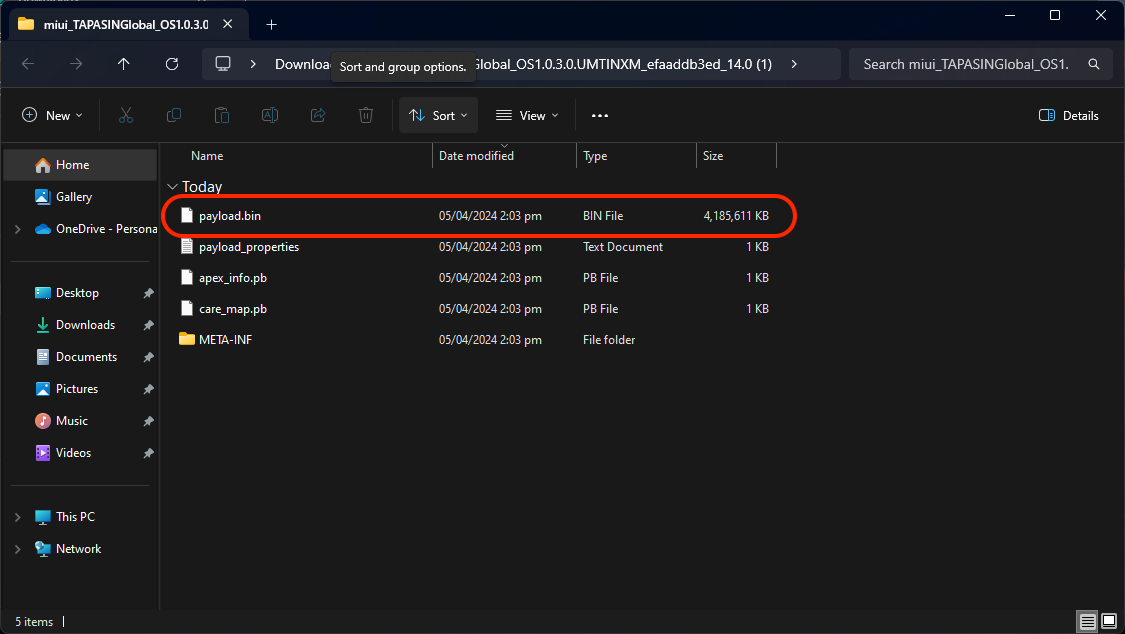This screenshot has width=1125, height=634.
Task: Open the View dropdown menu
Action: (527, 115)
